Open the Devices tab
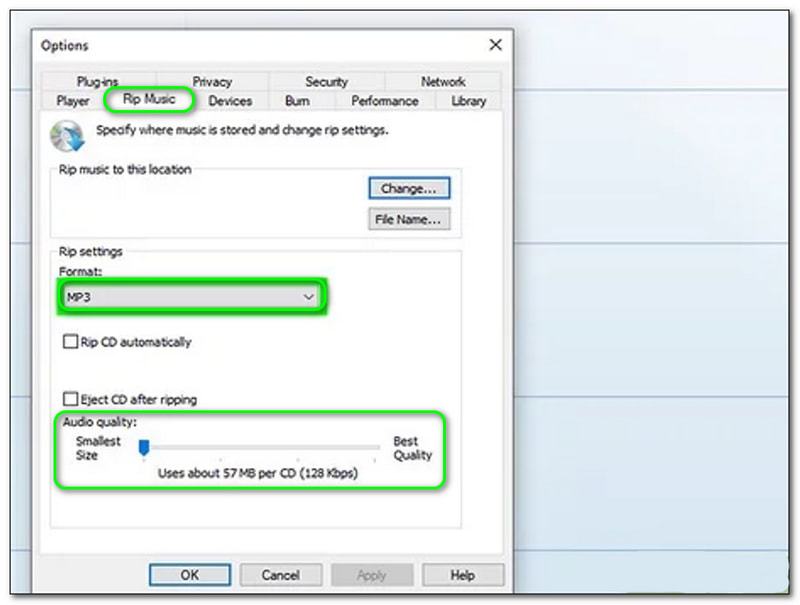Viewport: 800px width, 605px height. pos(229,101)
